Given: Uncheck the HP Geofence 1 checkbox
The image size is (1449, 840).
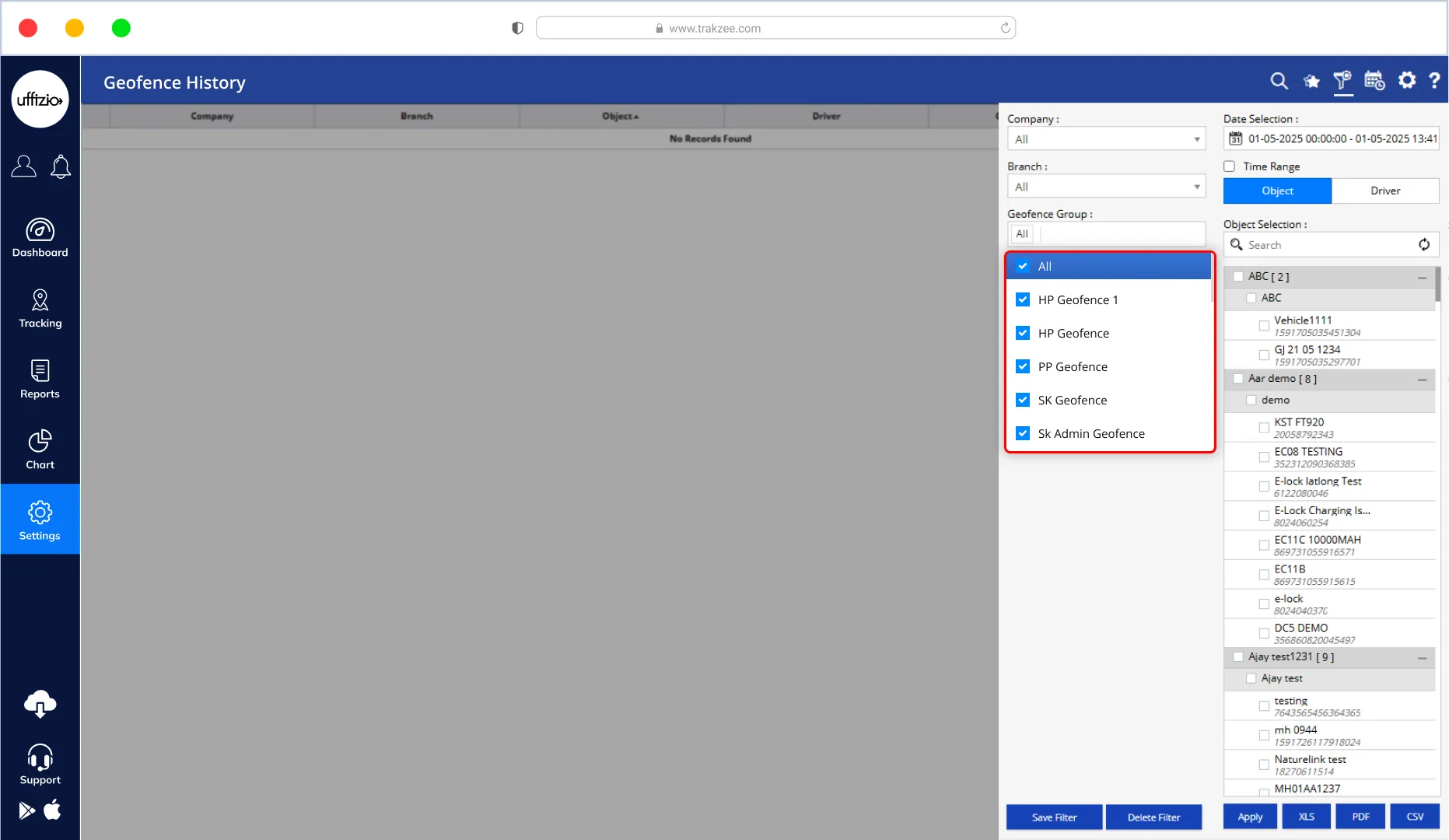Looking at the screenshot, I should [1023, 300].
